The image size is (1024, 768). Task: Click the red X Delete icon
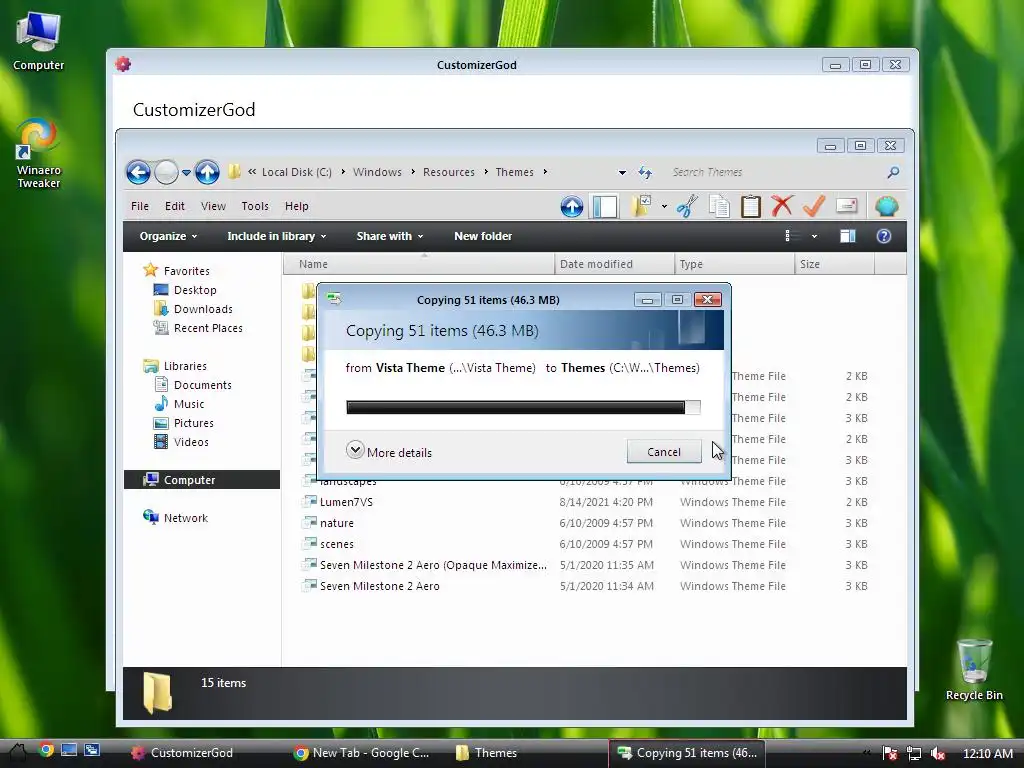(x=782, y=206)
